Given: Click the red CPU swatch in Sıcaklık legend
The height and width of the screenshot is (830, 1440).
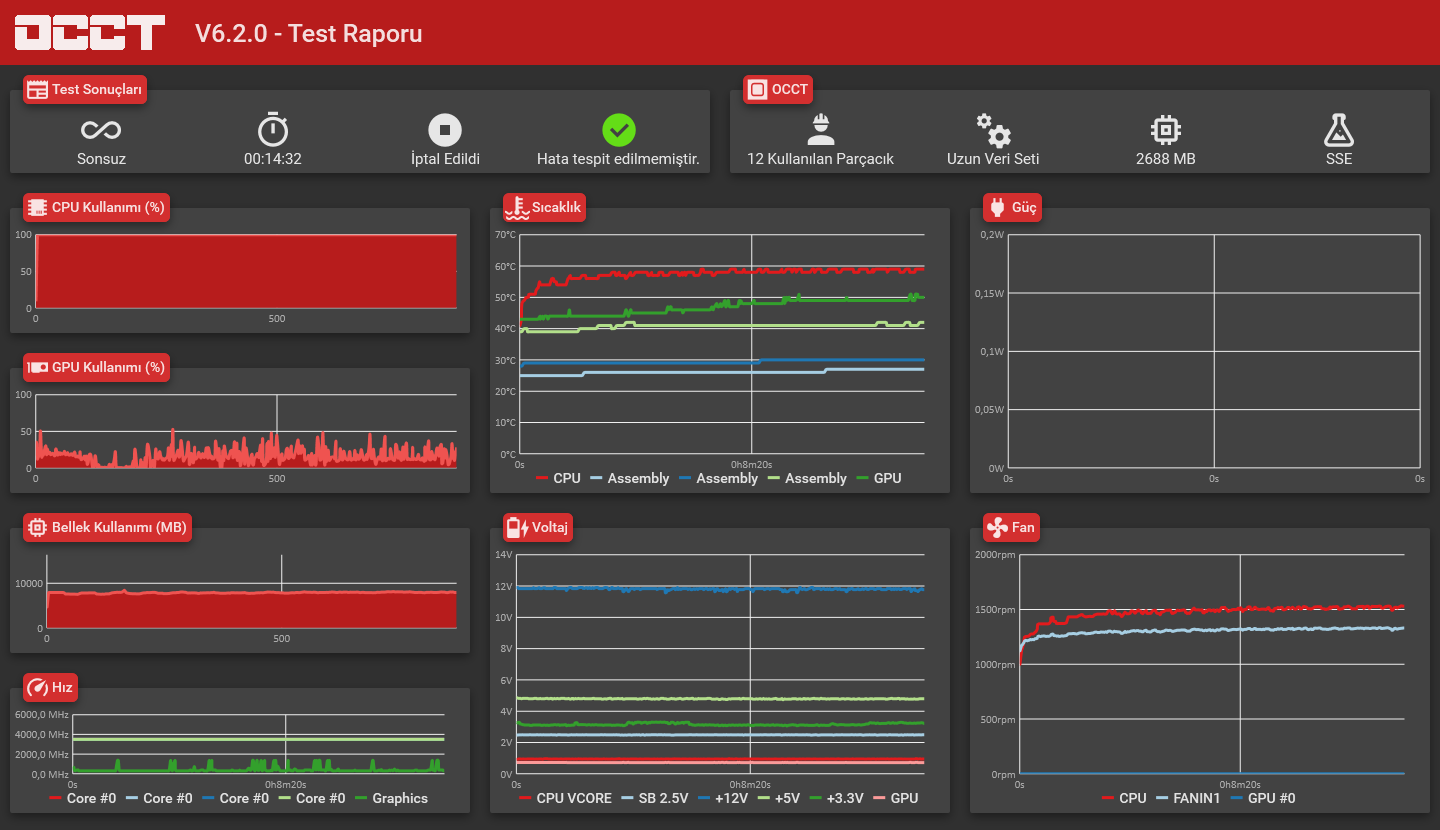Looking at the screenshot, I should click(543, 478).
